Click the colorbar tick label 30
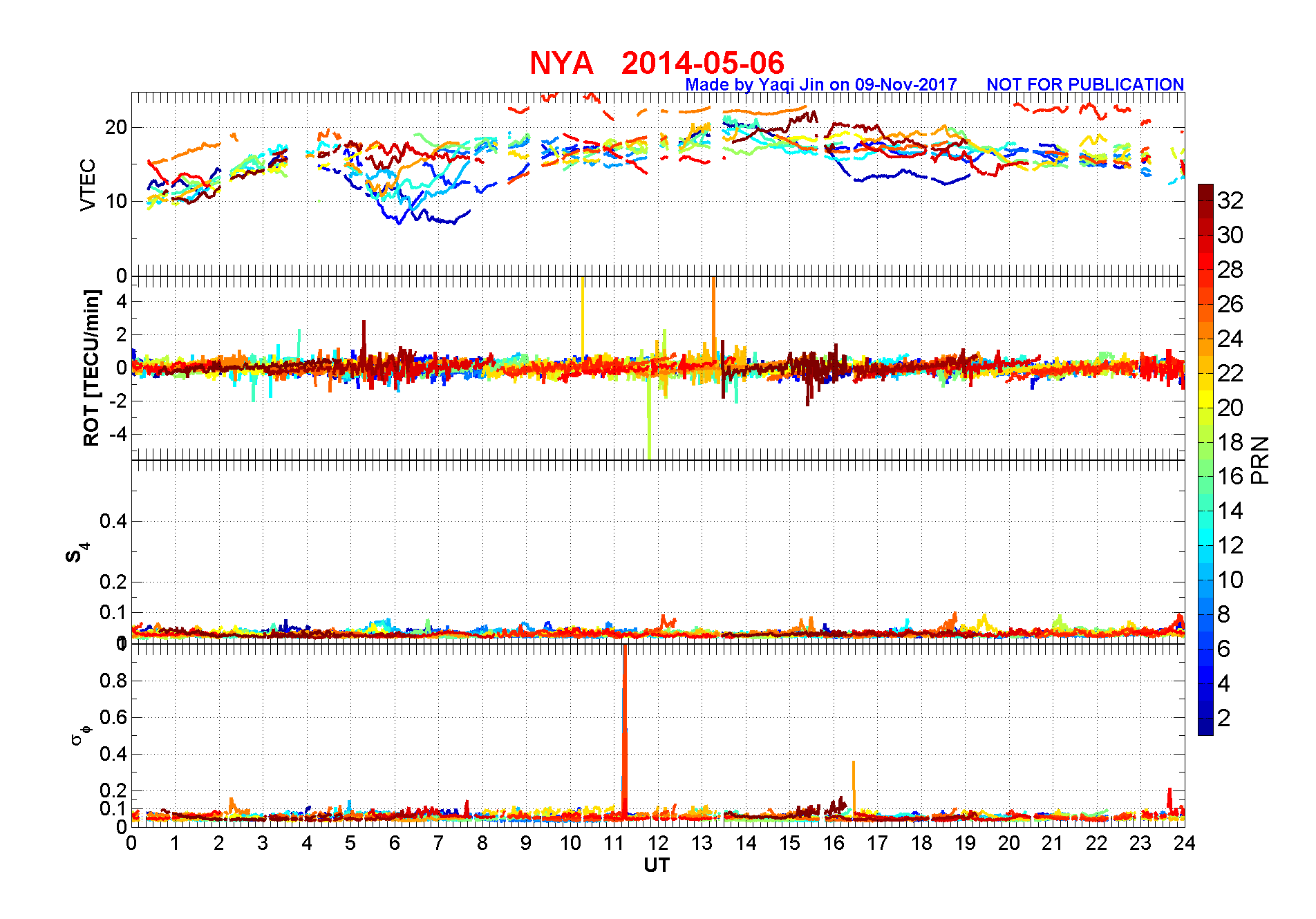Image resolution: width=1316 pixels, height=919 pixels. click(1230, 235)
